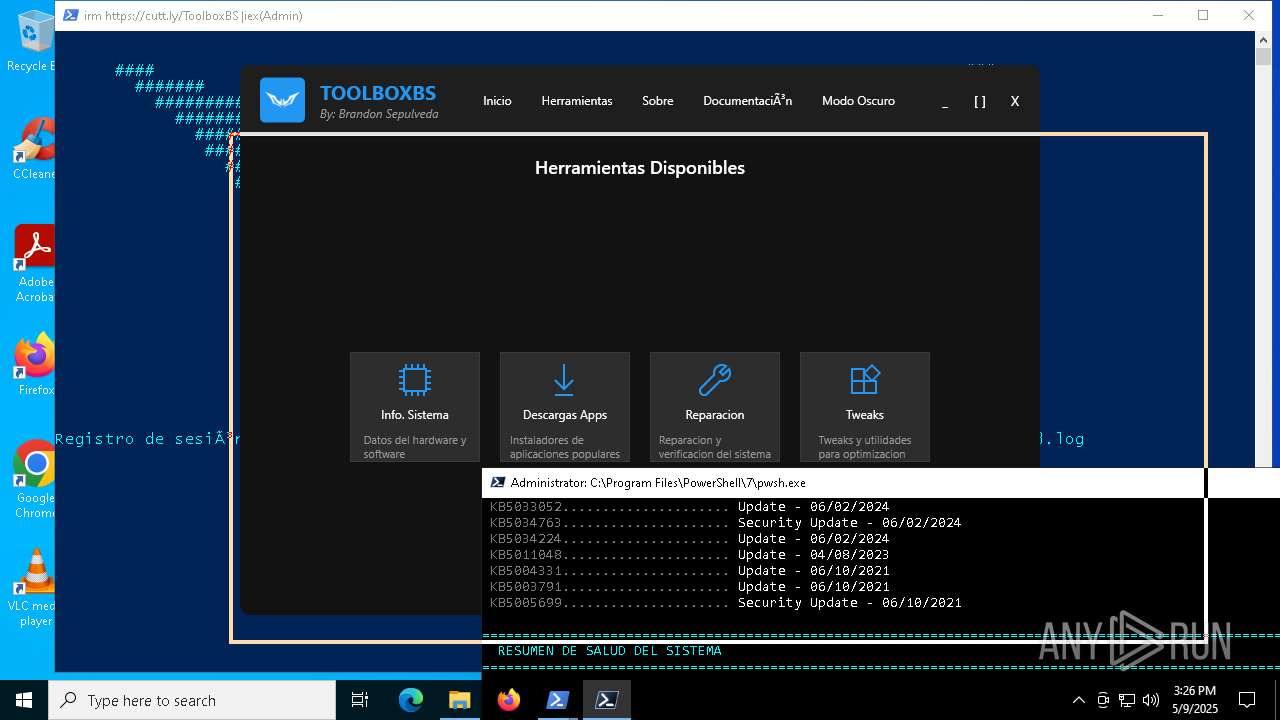Screen dimensions: 1280x720
Task: Open the notification center icon
Action: point(1247,700)
